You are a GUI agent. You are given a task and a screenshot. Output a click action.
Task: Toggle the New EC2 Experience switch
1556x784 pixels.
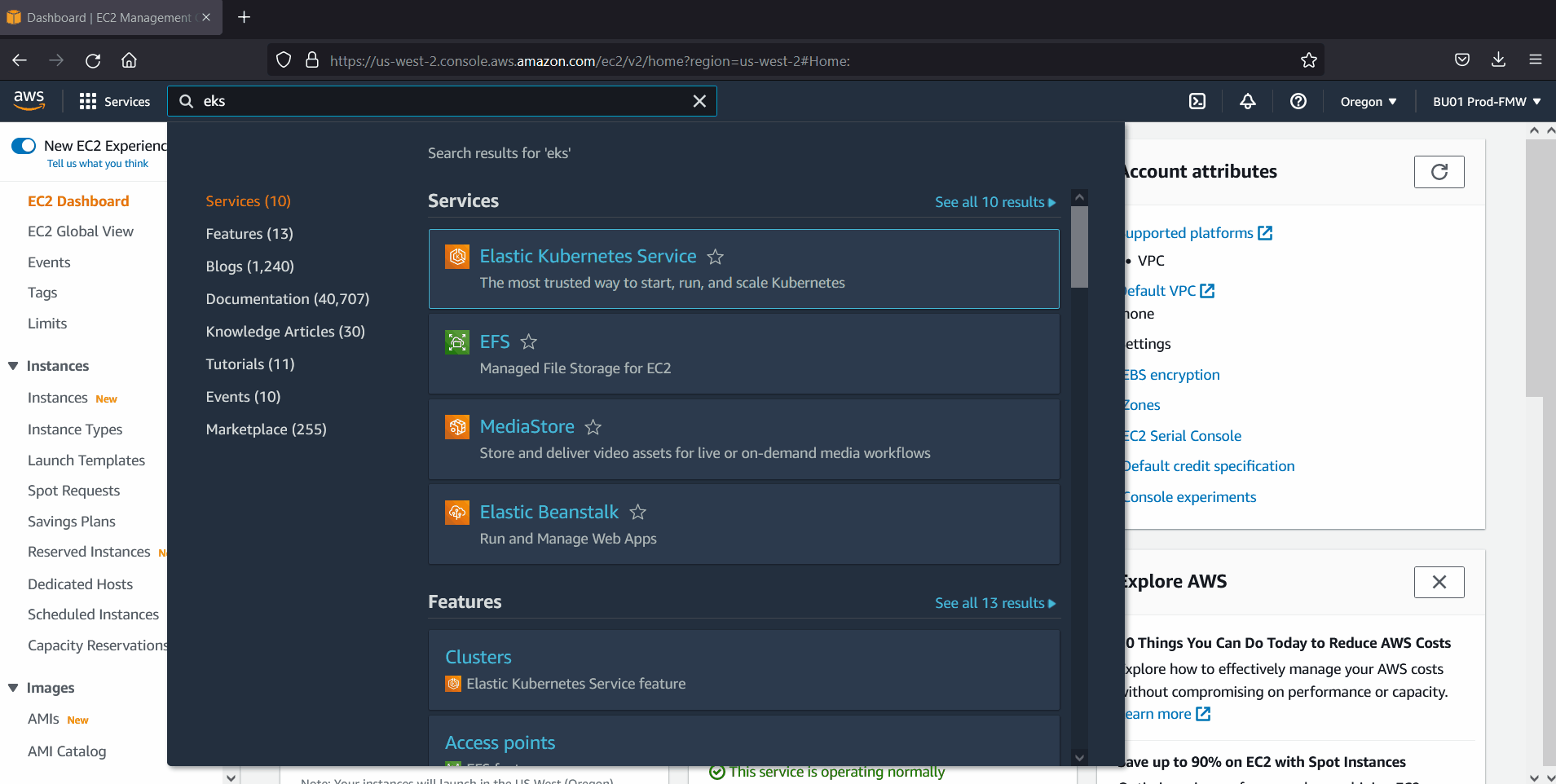(x=24, y=145)
